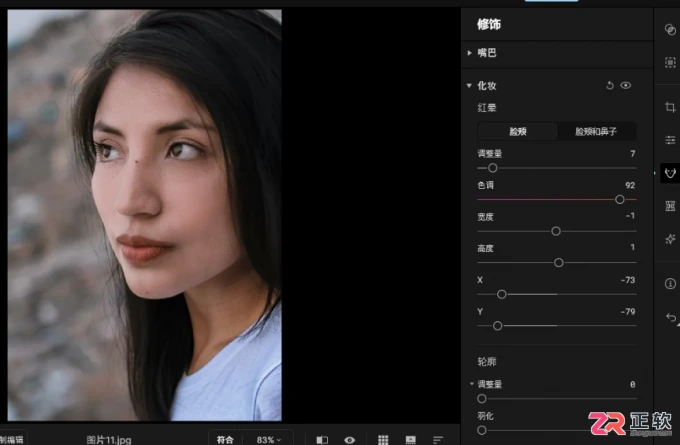Click the 高度 value 1

632,247
